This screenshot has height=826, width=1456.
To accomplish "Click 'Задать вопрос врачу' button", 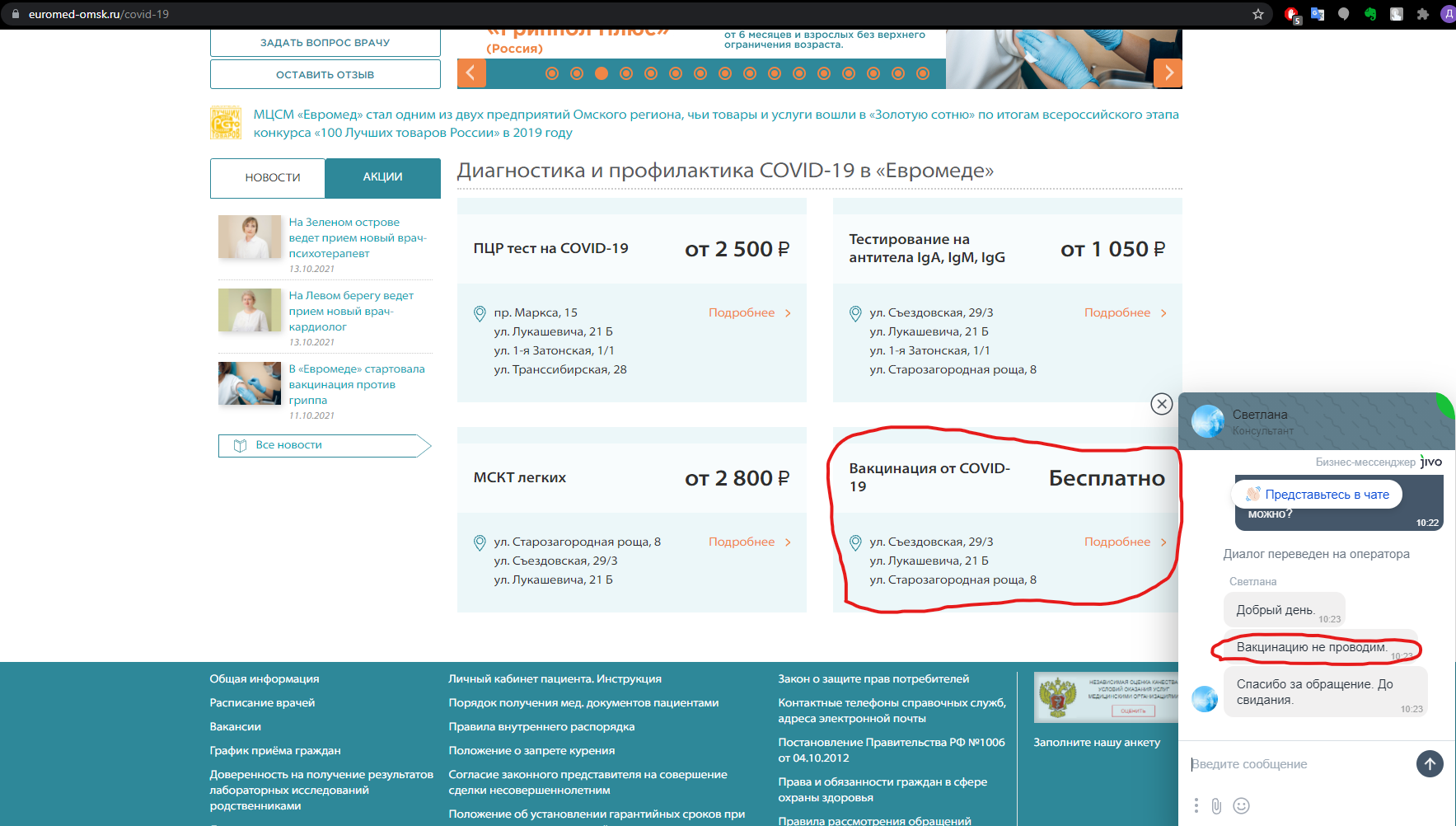I will pyautogui.click(x=325, y=43).
